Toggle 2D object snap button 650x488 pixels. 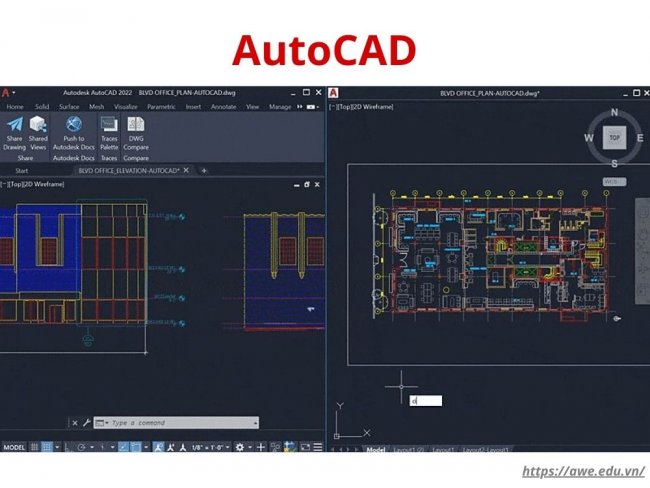(x=135, y=447)
